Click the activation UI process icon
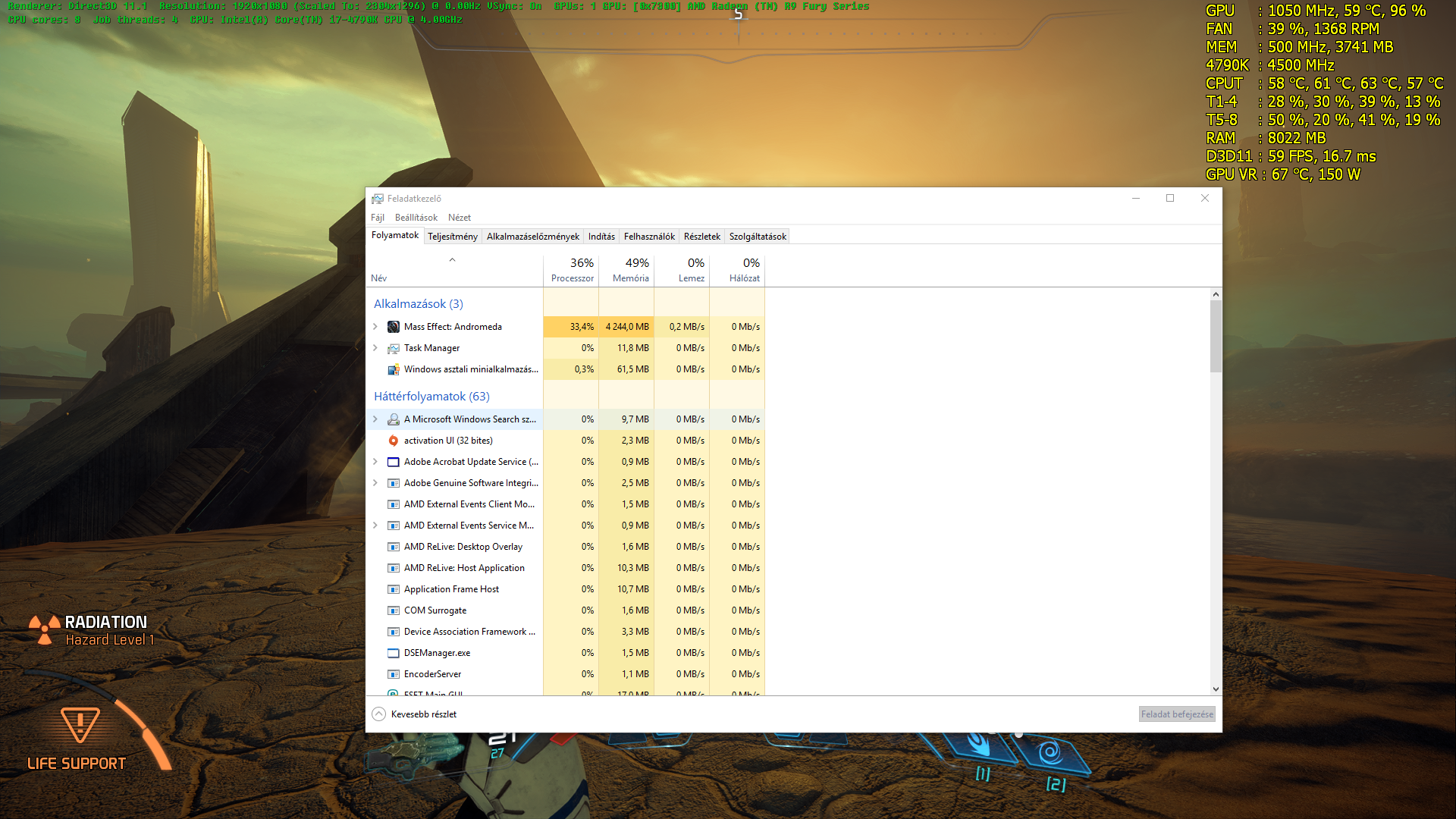 click(x=393, y=441)
